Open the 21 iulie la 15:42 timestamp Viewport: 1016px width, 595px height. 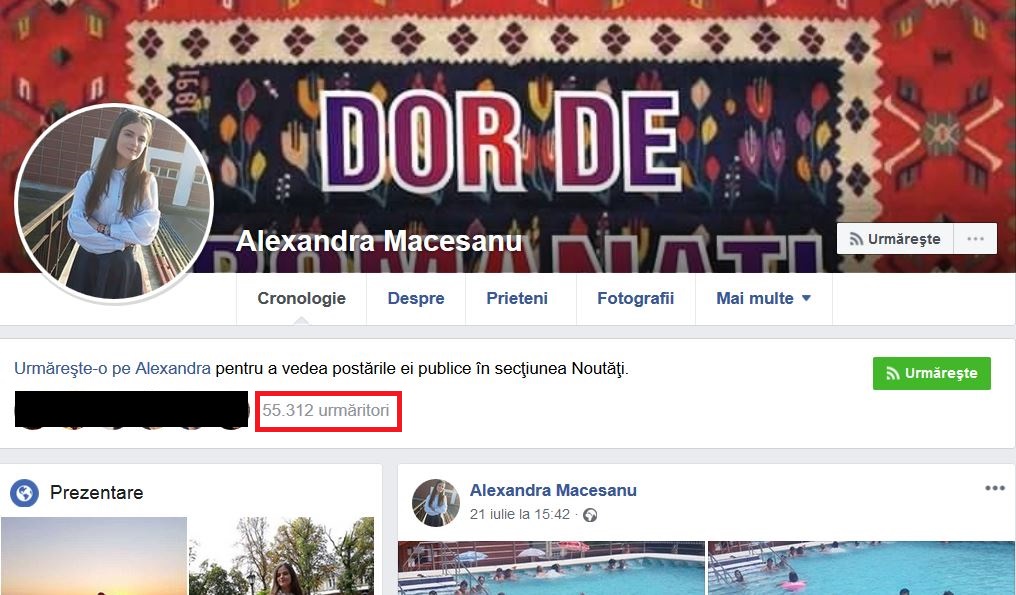point(520,515)
